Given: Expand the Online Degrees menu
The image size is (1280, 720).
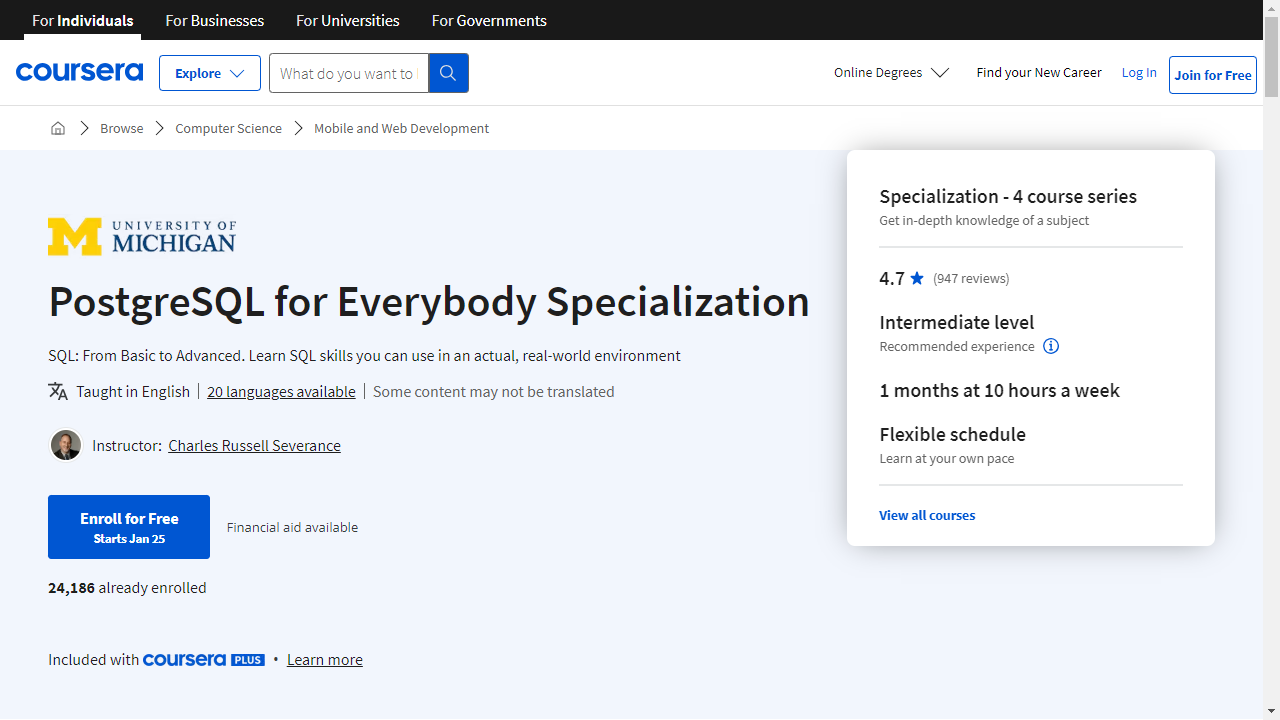Looking at the screenshot, I should (891, 73).
